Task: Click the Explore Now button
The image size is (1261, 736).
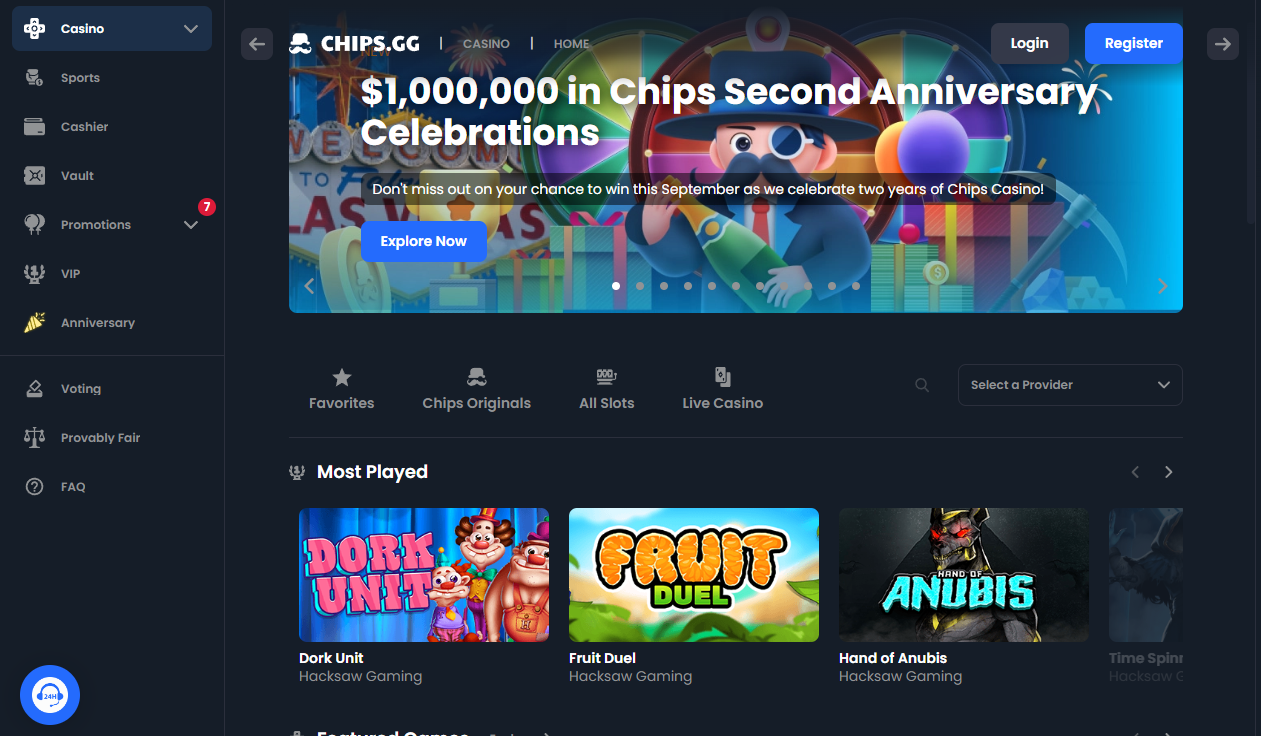Action: pyautogui.click(x=424, y=241)
